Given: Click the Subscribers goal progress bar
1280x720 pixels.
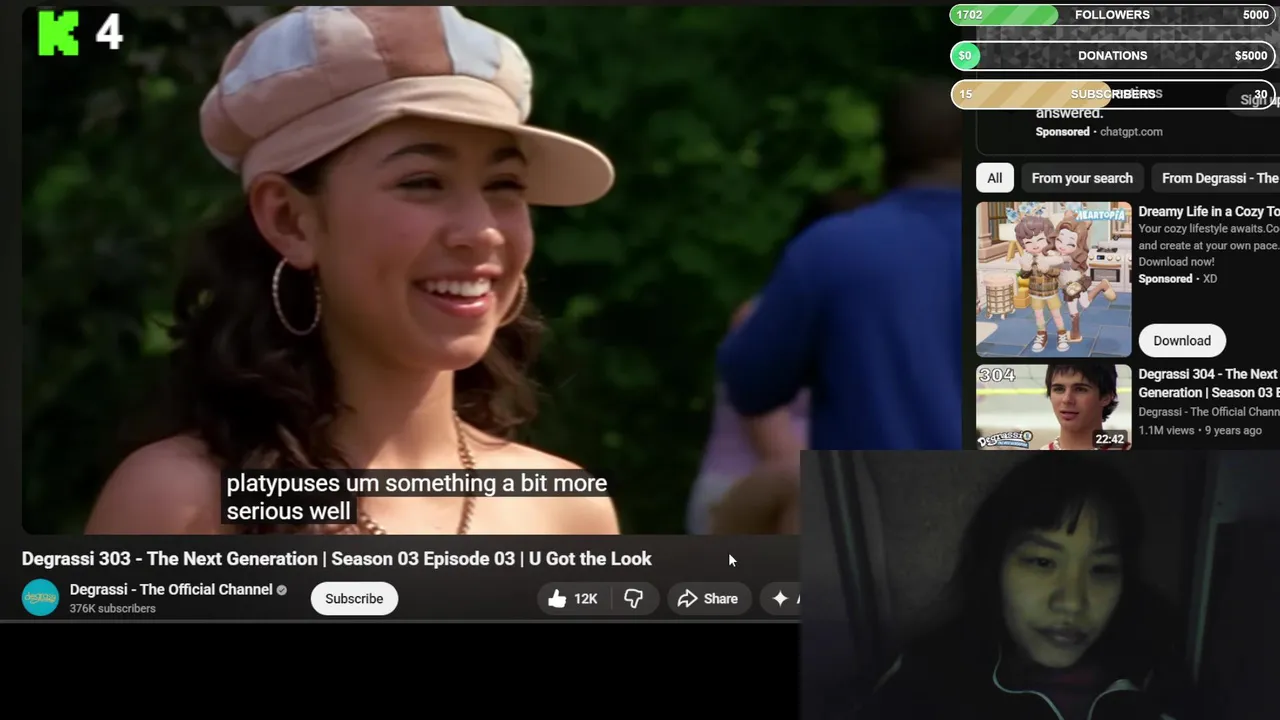Looking at the screenshot, I should pos(1113,94).
